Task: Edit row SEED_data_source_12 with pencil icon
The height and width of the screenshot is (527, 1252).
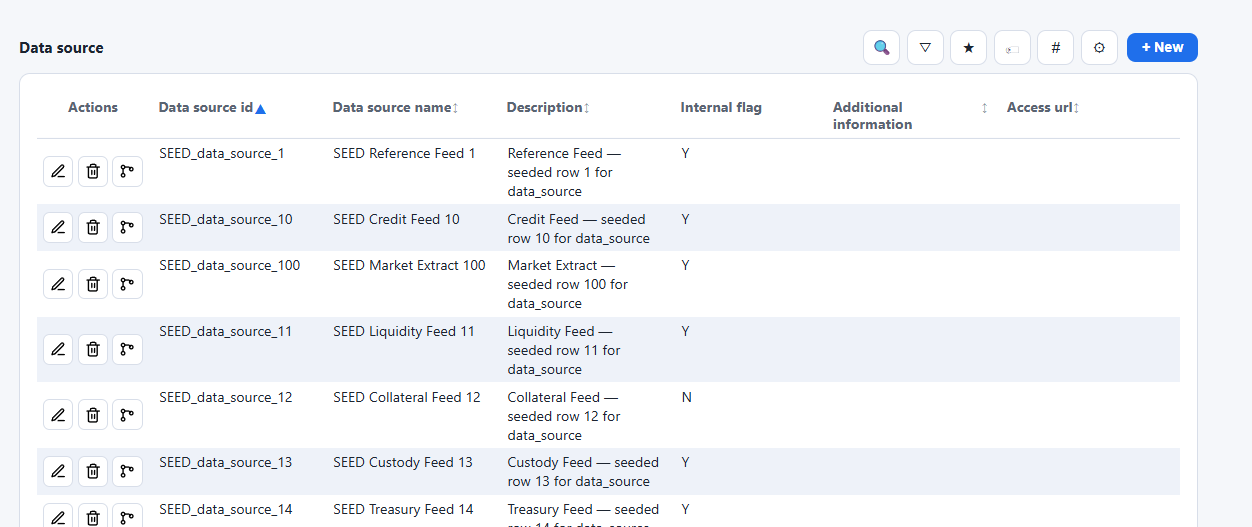Action: tap(58, 414)
